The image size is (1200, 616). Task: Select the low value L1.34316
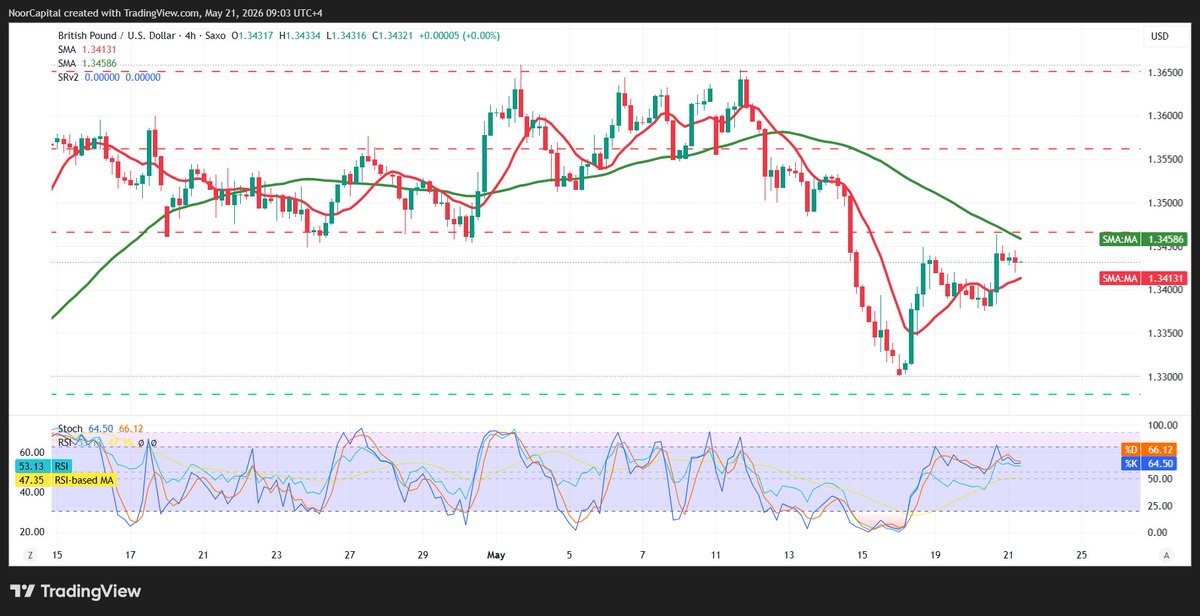point(348,36)
